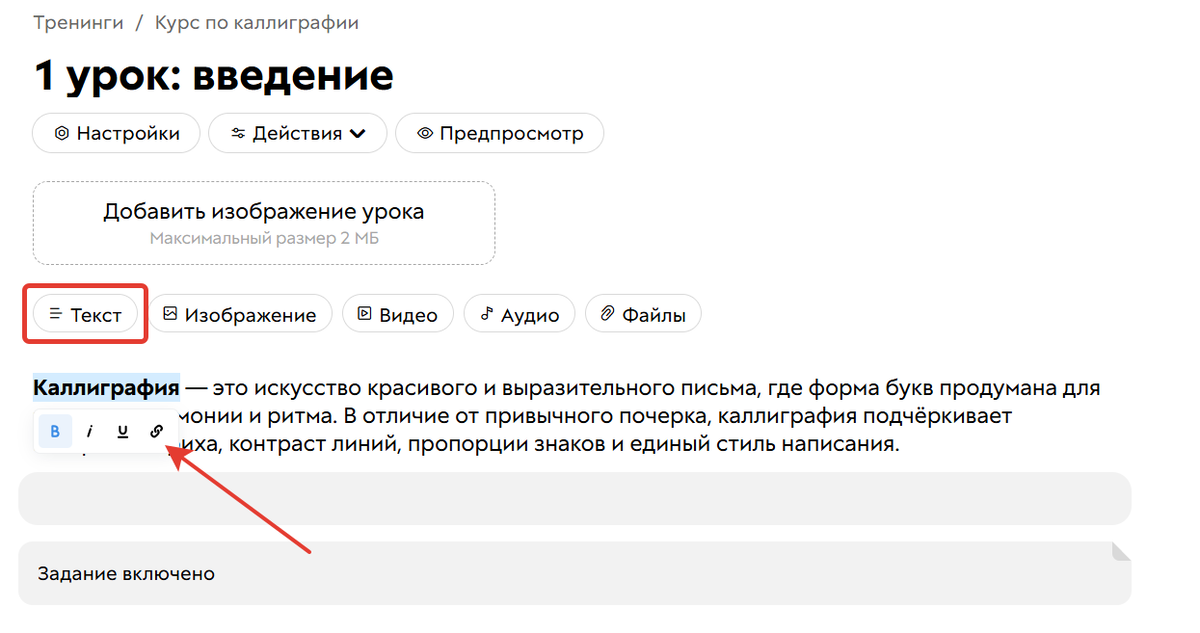Click the empty gray content block
The image size is (1200, 633).
(575, 498)
